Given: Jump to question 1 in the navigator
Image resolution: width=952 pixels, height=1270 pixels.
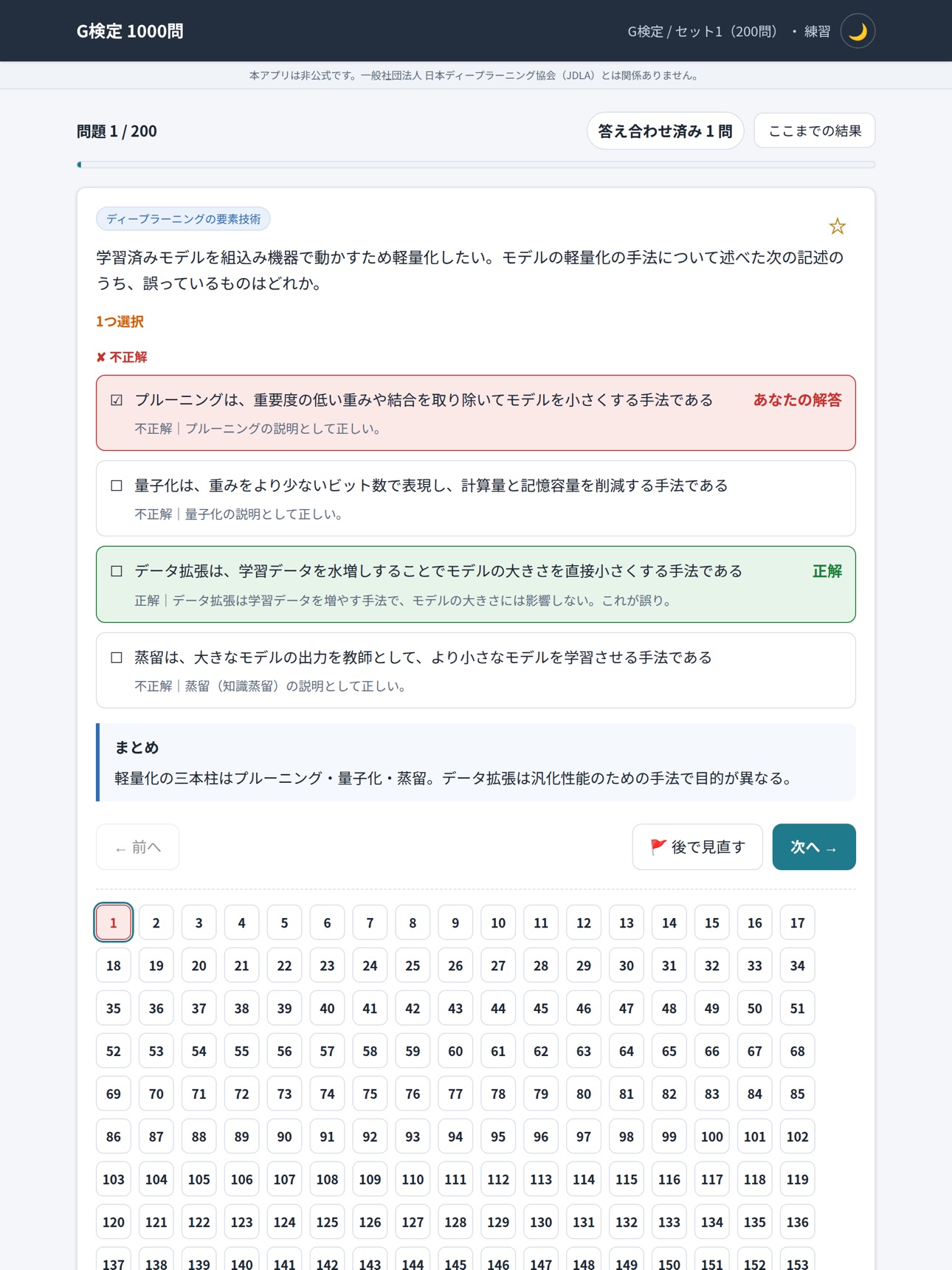Looking at the screenshot, I should 114,922.
